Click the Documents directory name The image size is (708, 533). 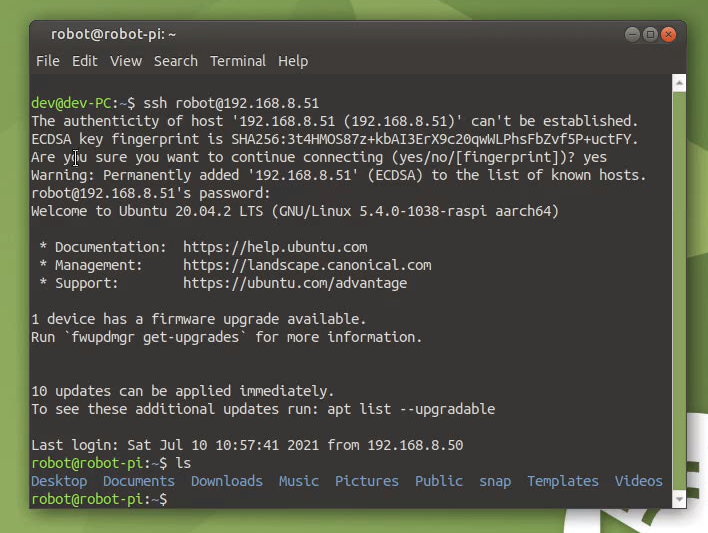[x=139, y=481]
